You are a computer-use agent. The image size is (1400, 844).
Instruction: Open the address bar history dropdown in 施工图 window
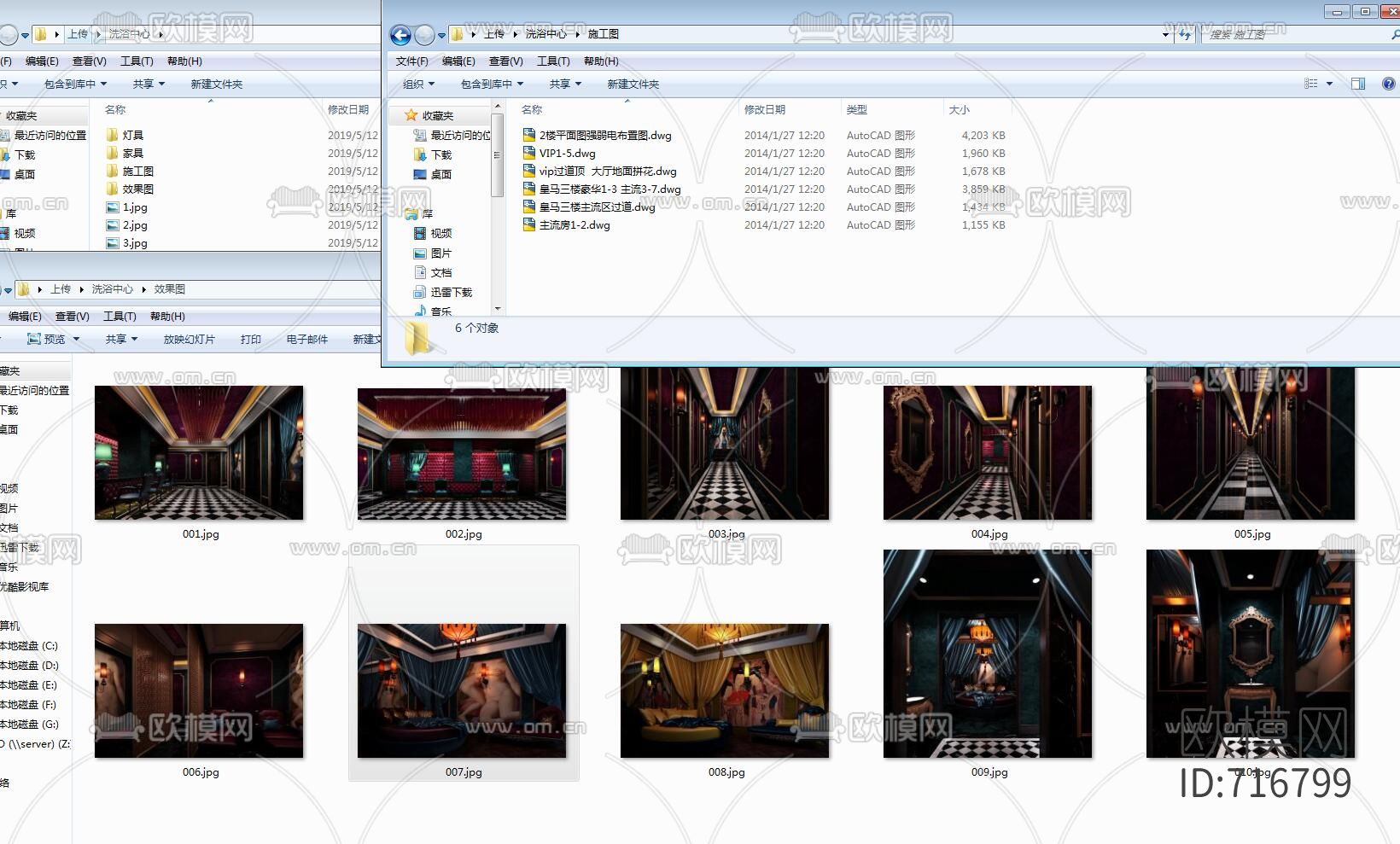click(x=1165, y=34)
